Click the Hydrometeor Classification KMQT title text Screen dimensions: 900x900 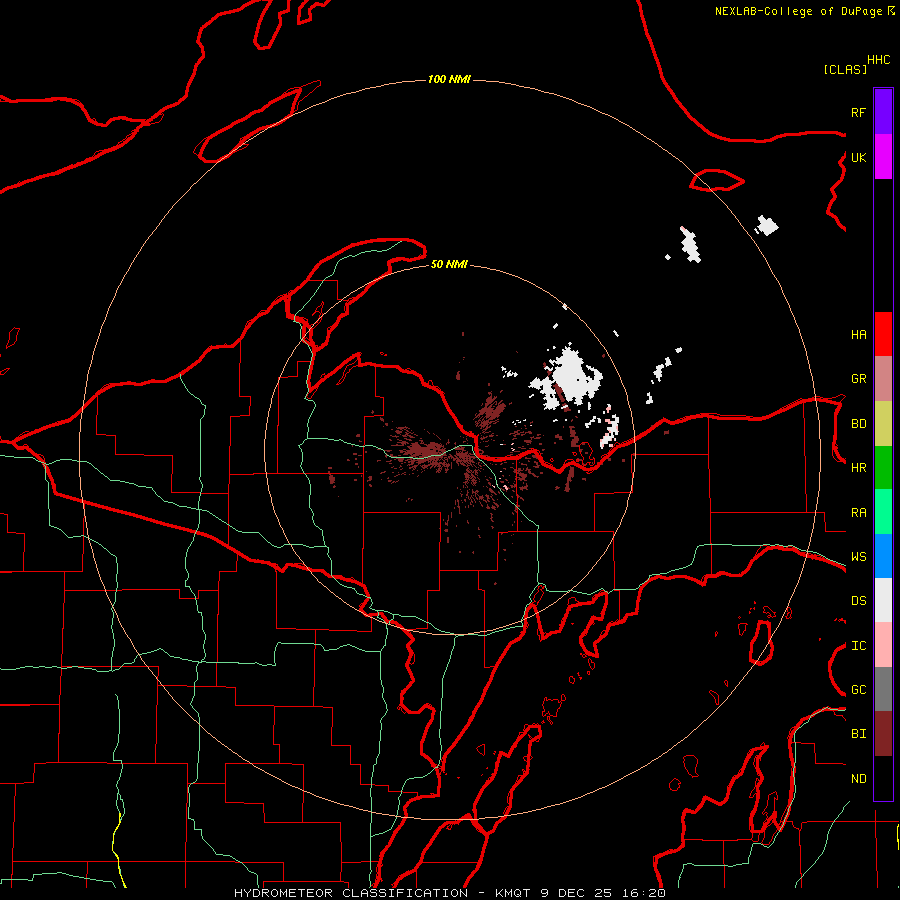pyautogui.click(x=450, y=893)
